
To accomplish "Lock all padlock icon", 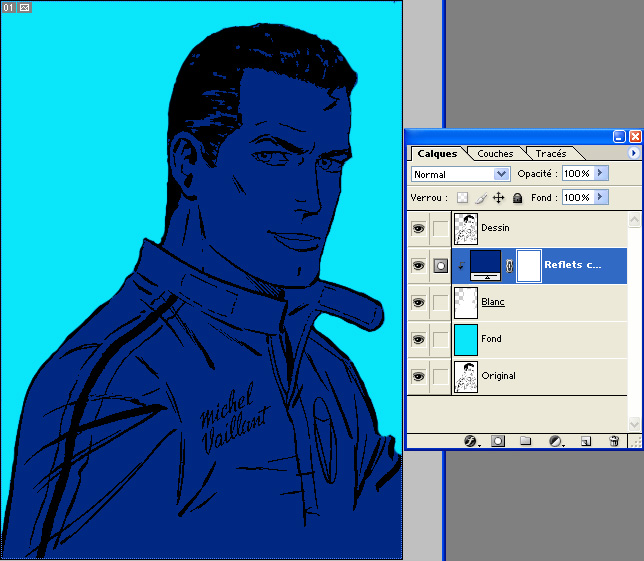I will (518, 198).
